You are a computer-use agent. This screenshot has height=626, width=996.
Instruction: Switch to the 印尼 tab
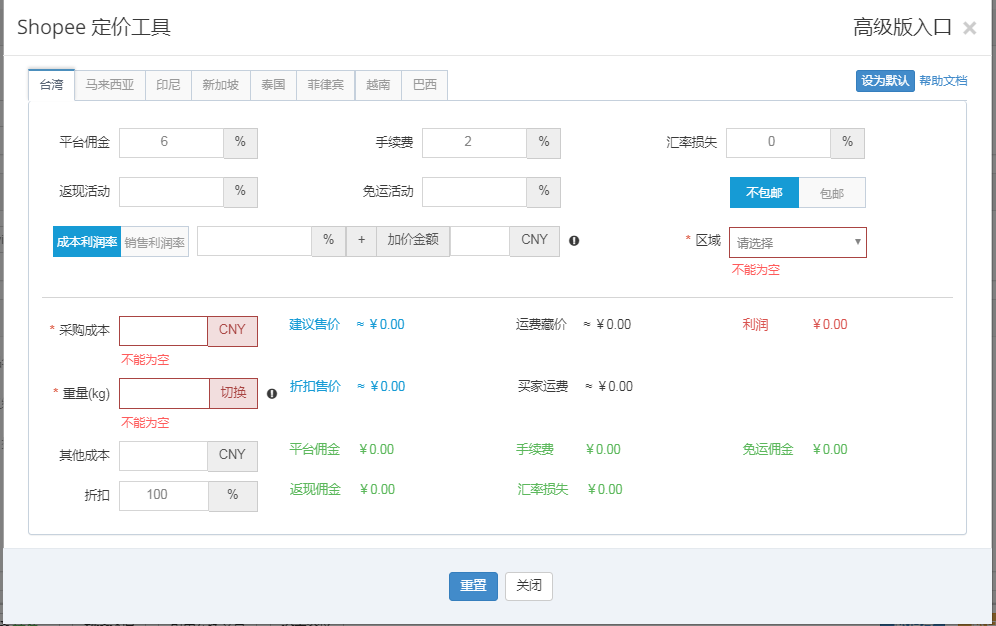pos(168,85)
